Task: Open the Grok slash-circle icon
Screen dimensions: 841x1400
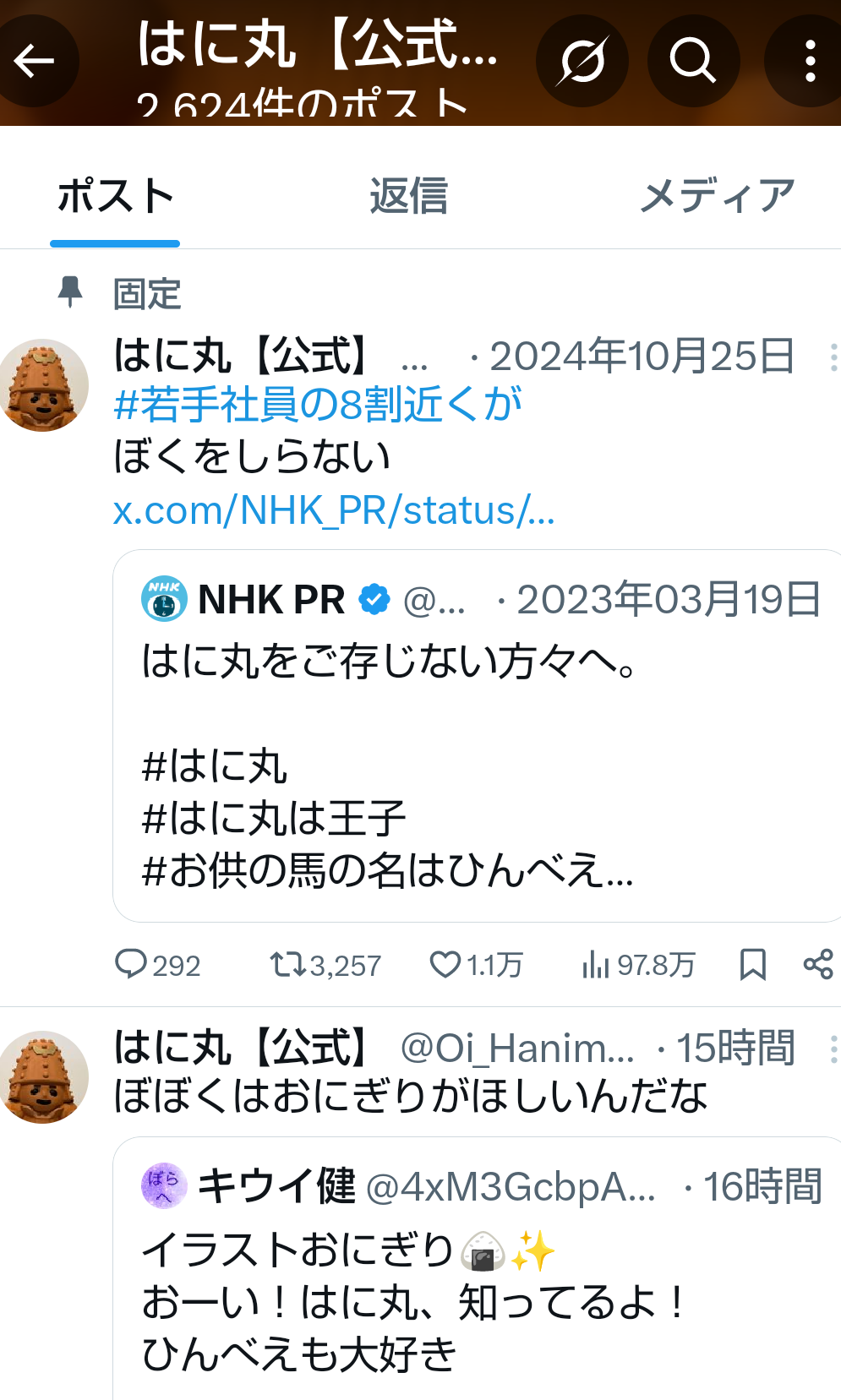Action: pyautogui.click(x=582, y=61)
